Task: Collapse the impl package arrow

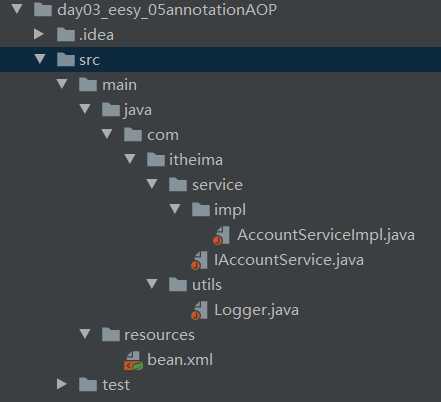Action: [x=175, y=209]
